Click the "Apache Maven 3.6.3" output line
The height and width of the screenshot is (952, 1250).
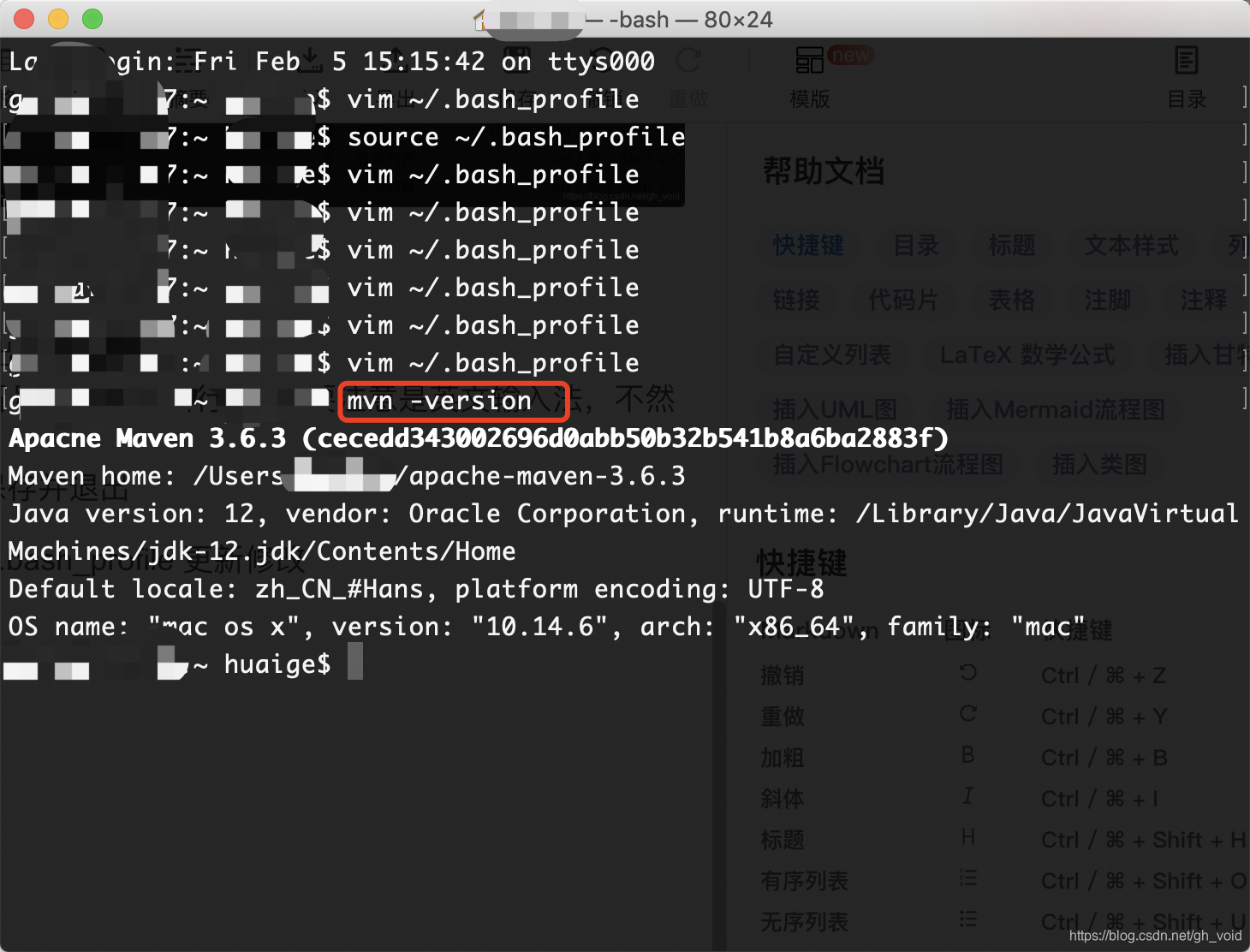click(x=479, y=438)
